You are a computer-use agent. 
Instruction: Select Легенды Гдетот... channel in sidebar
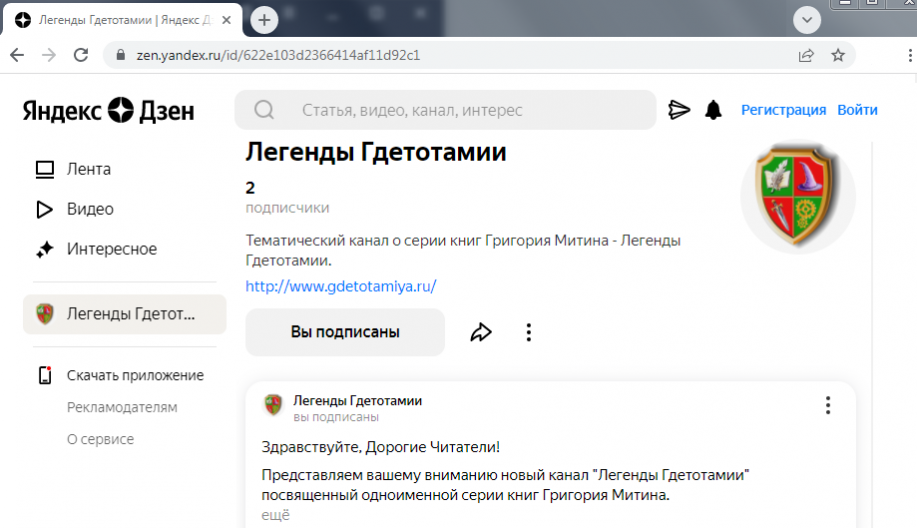pos(125,314)
